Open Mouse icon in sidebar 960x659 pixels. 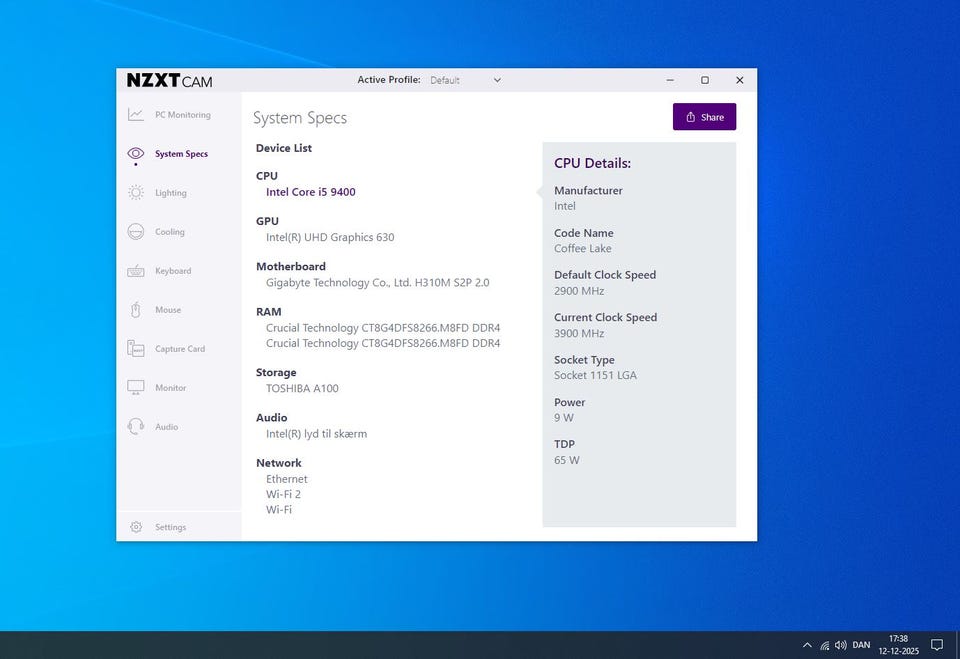click(135, 310)
